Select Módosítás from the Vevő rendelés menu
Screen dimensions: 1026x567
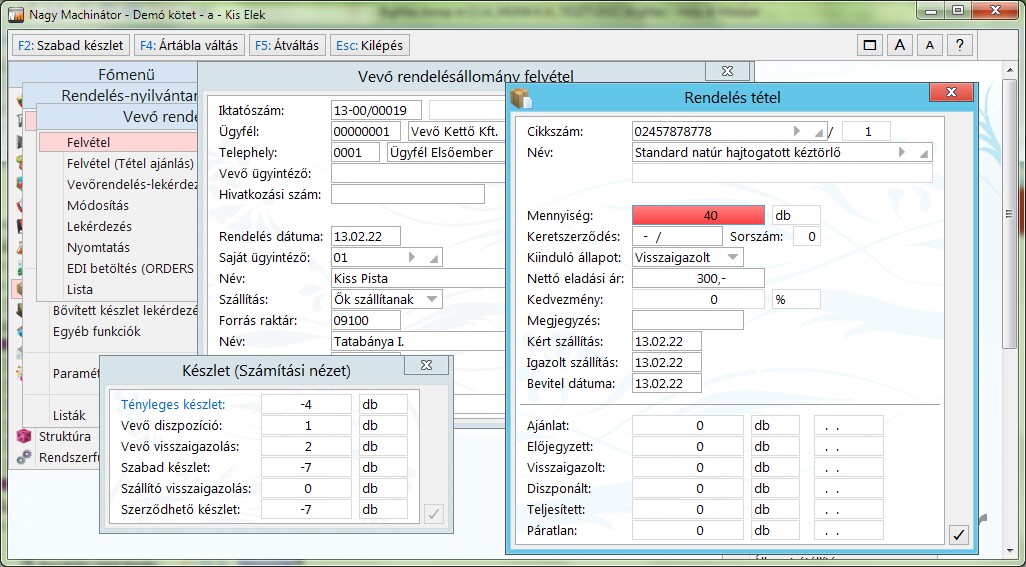[98, 205]
